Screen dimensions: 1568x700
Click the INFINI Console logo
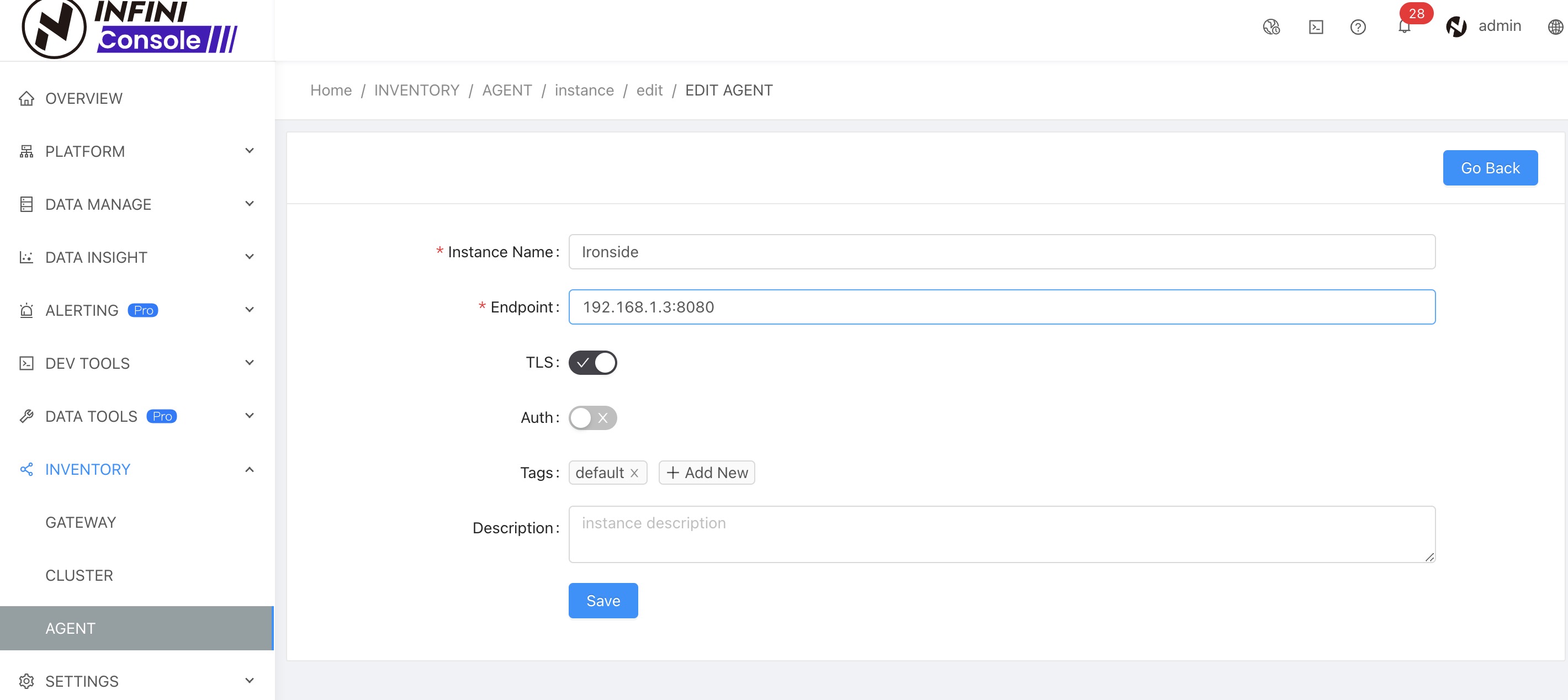130,29
